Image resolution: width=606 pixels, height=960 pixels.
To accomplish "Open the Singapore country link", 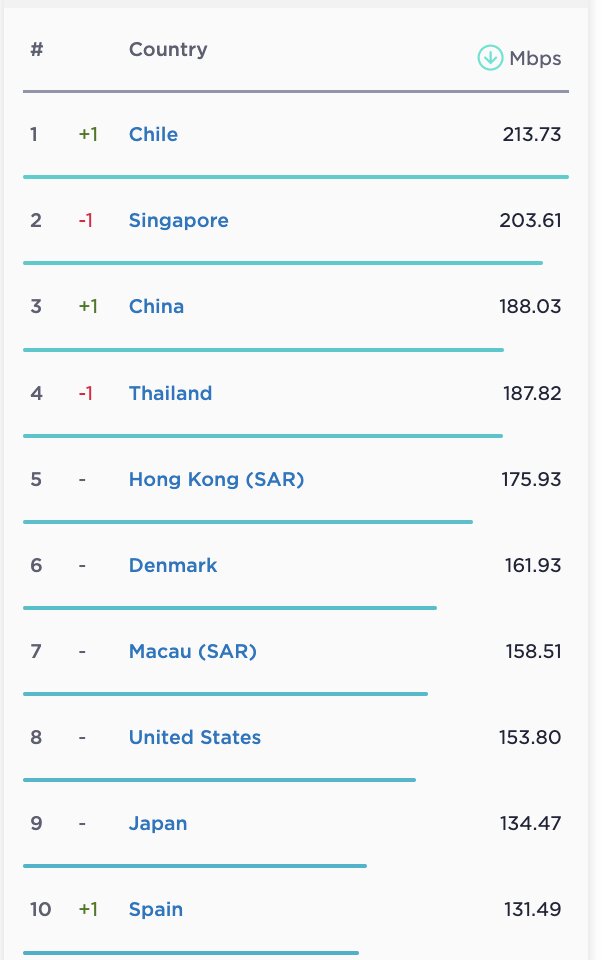I will click(x=178, y=220).
